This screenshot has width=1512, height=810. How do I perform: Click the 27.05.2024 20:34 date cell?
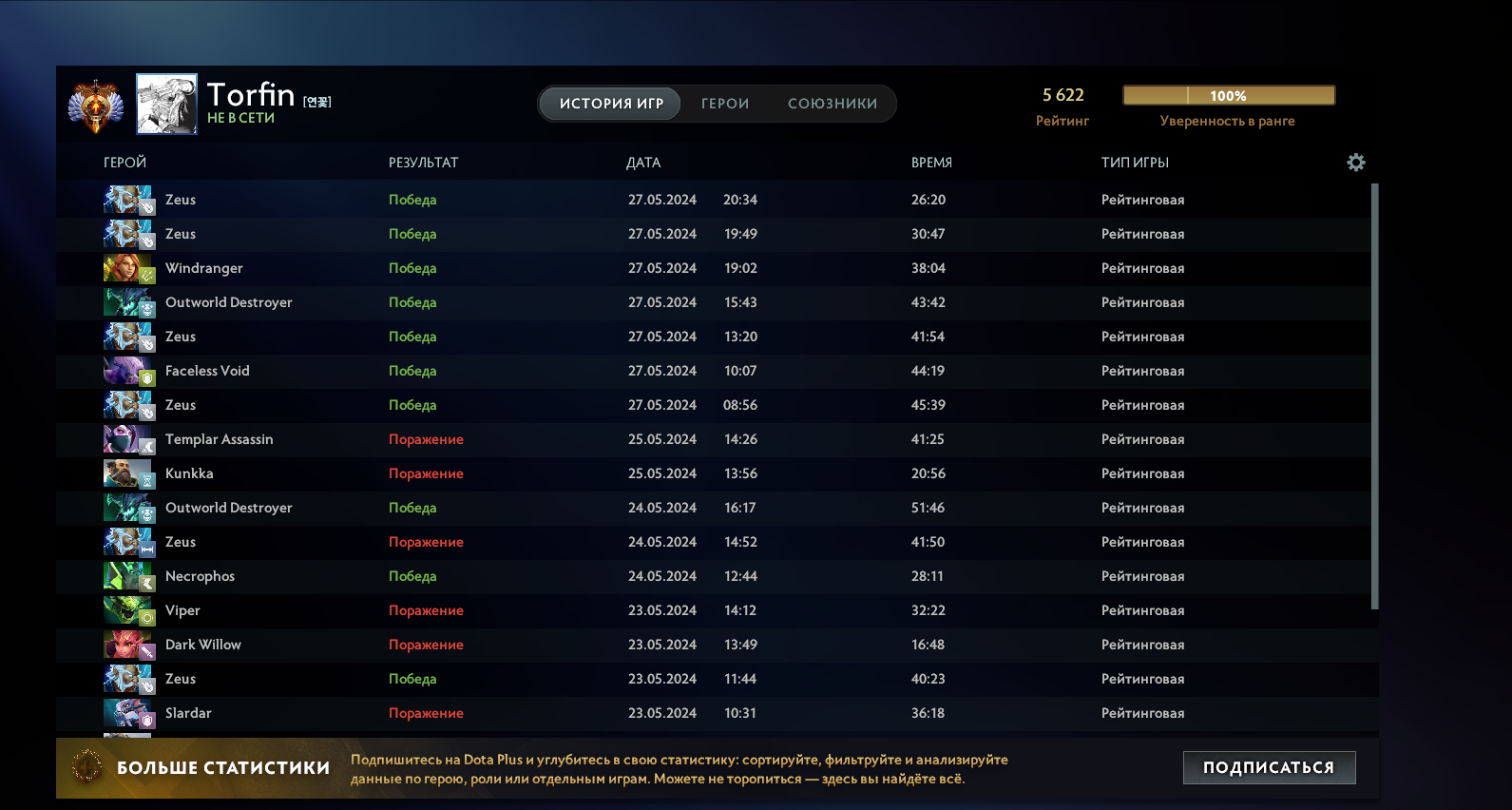(x=693, y=200)
